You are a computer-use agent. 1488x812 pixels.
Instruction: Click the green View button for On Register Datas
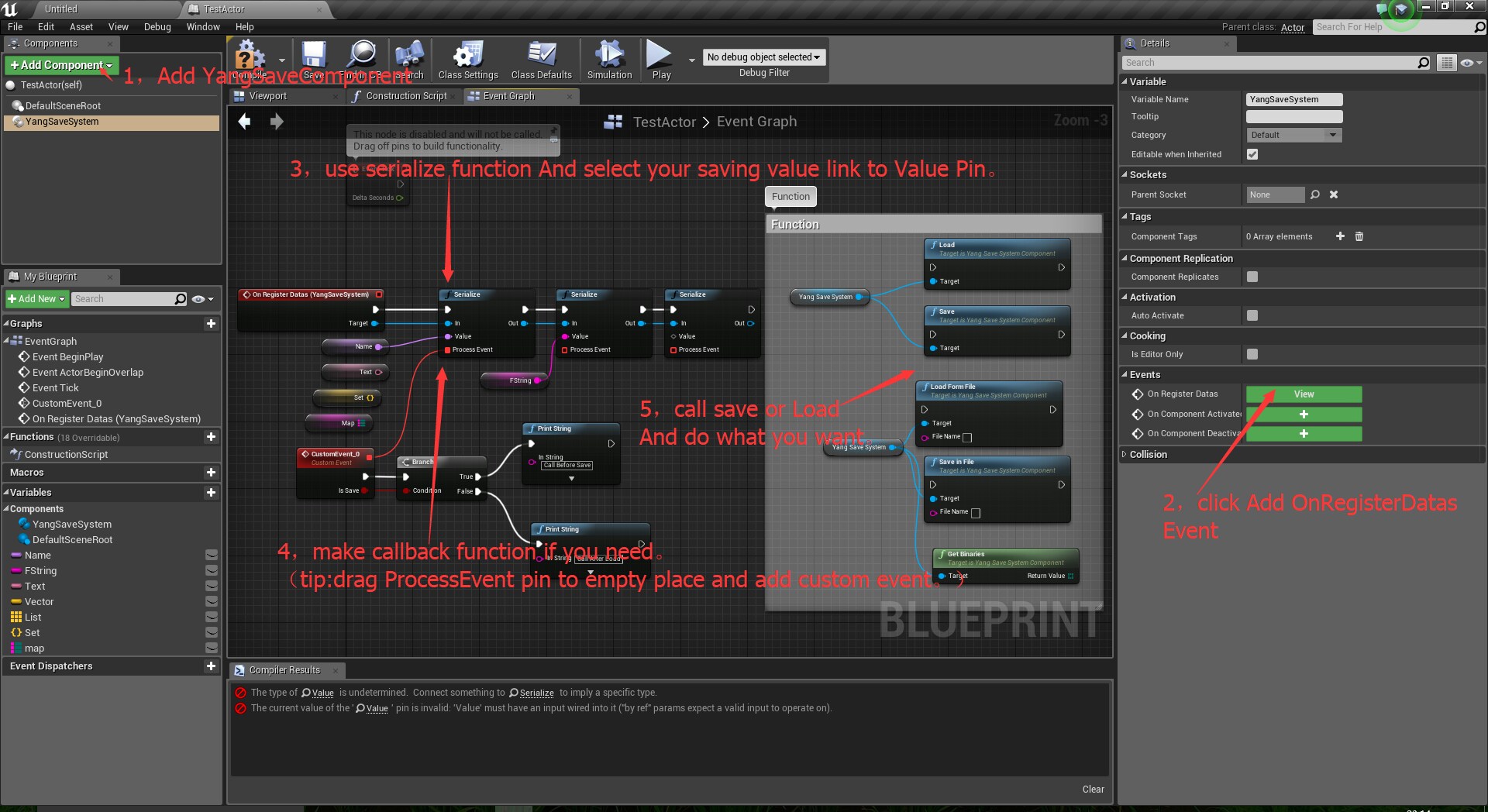point(1304,394)
